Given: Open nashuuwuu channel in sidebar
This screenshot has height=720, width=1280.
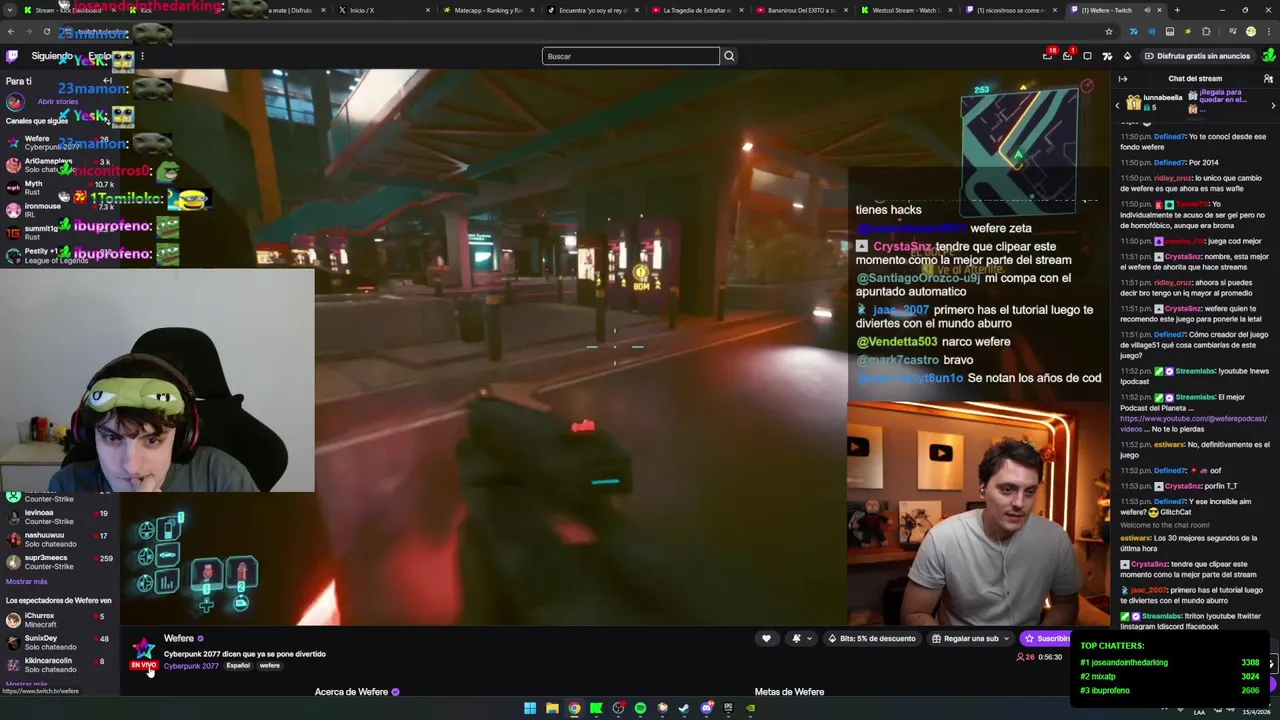Looking at the screenshot, I should pos(60,539).
